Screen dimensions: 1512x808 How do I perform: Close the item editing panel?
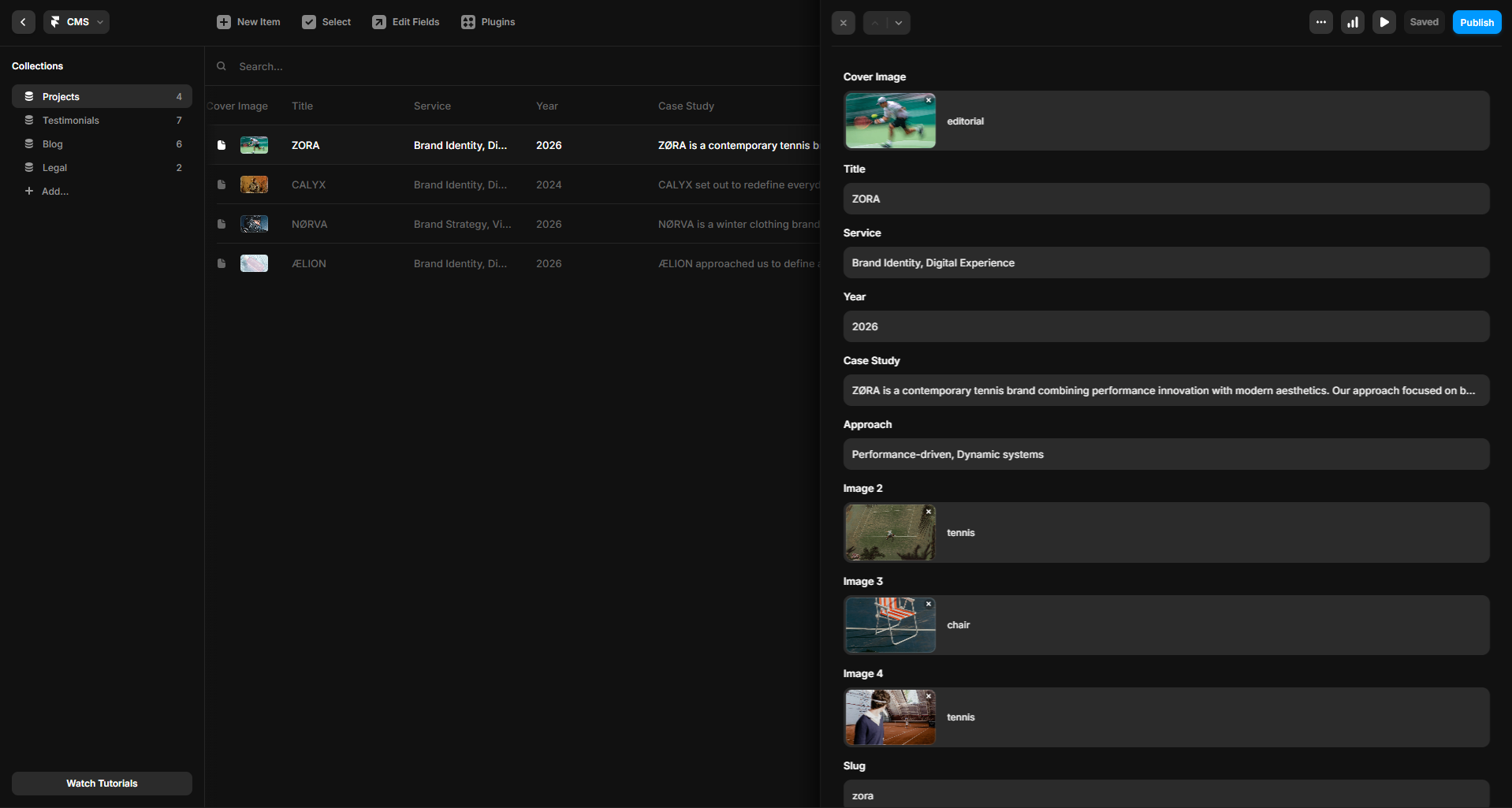click(x=843, y=23)
